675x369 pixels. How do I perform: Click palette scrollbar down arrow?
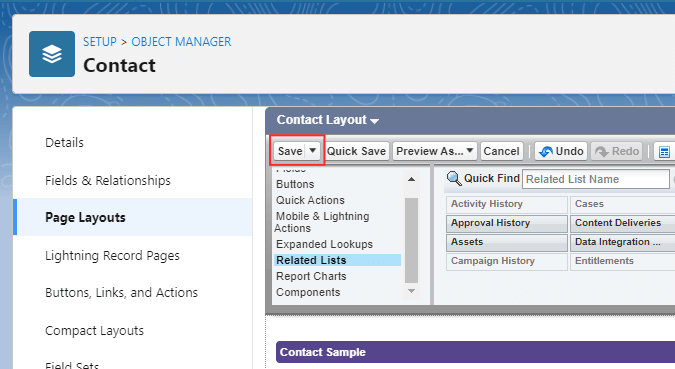412,291
